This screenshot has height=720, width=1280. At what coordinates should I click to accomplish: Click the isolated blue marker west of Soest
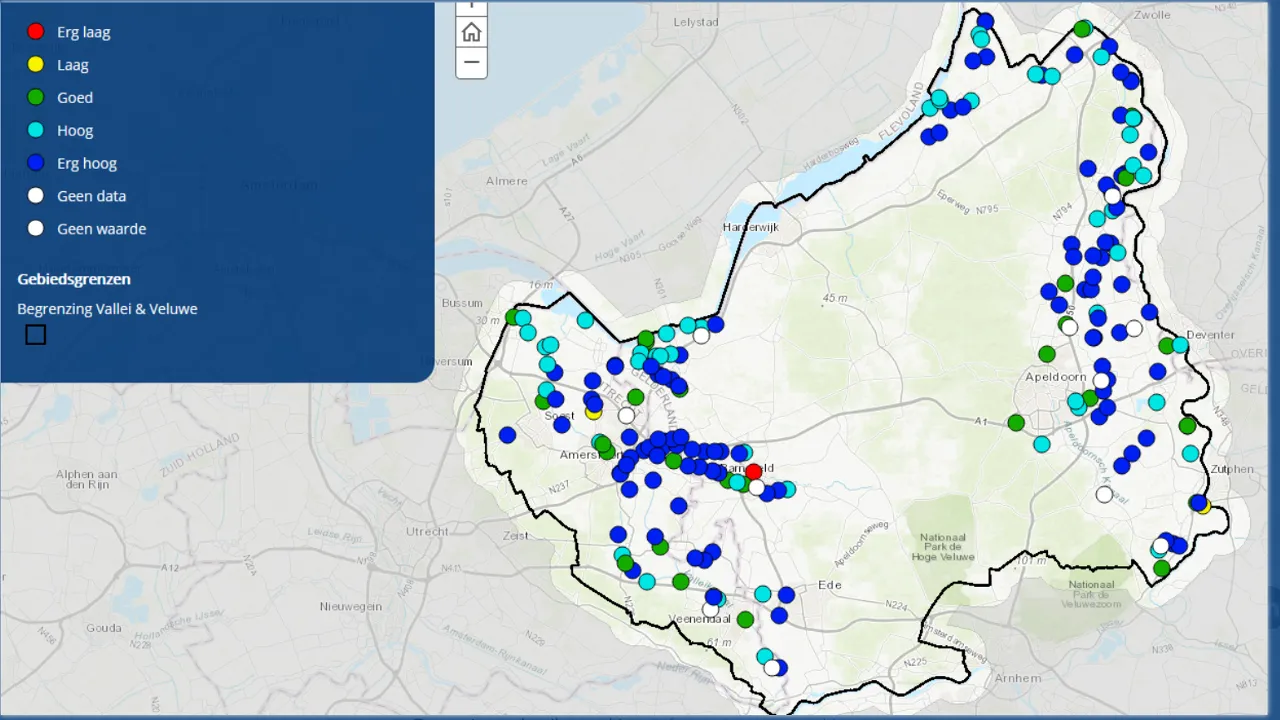click(507, 435)
